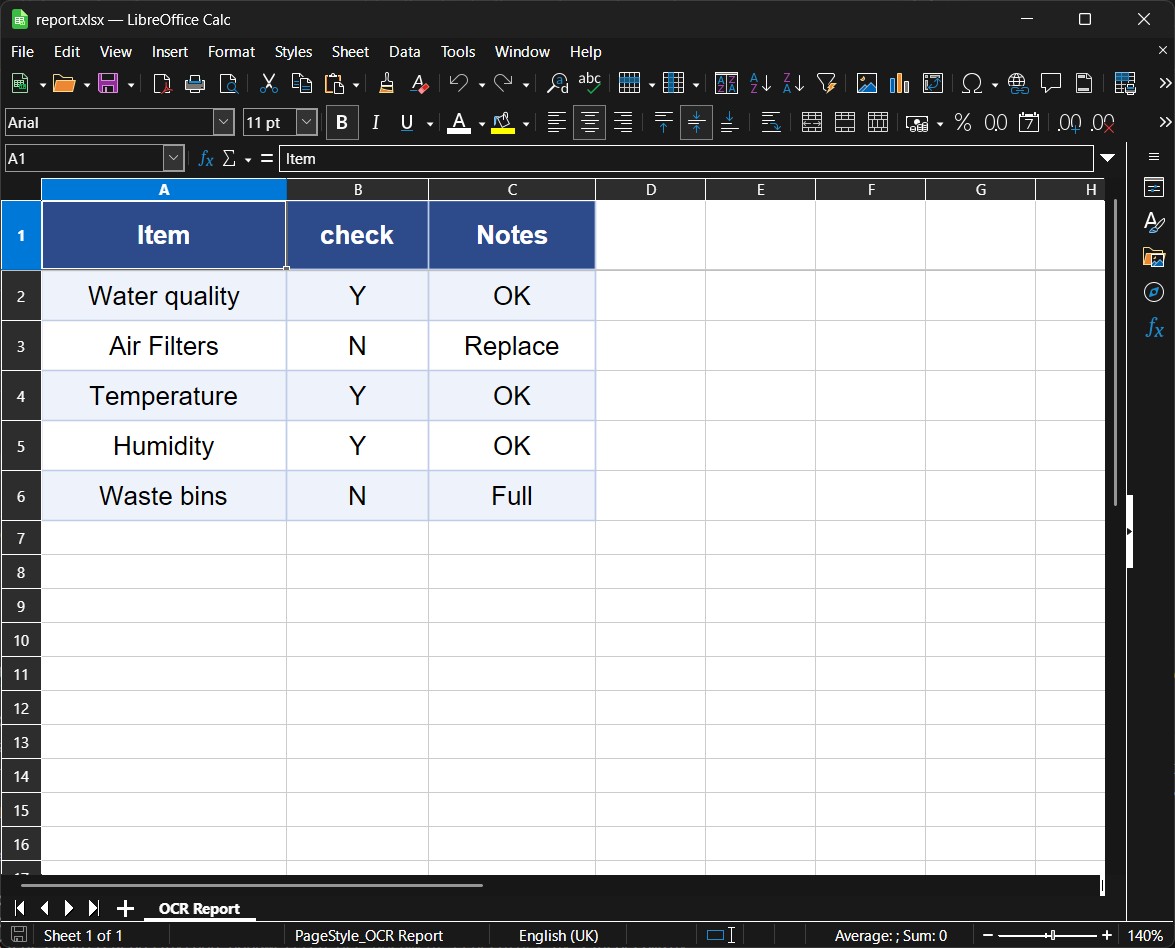Toggle the Wrap Text button
This screenshot has height=948, width=1175.
click(x=771, y=123)
